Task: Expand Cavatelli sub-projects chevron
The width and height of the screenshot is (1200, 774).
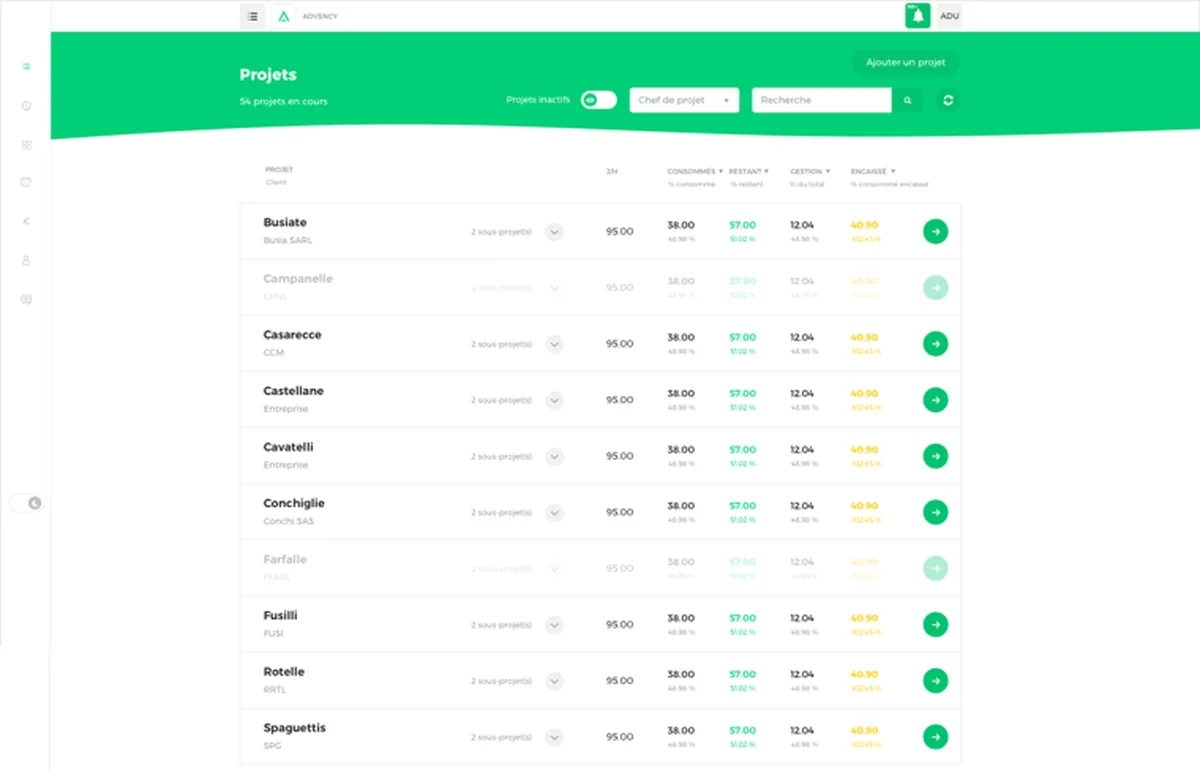Action: [555, 456]
